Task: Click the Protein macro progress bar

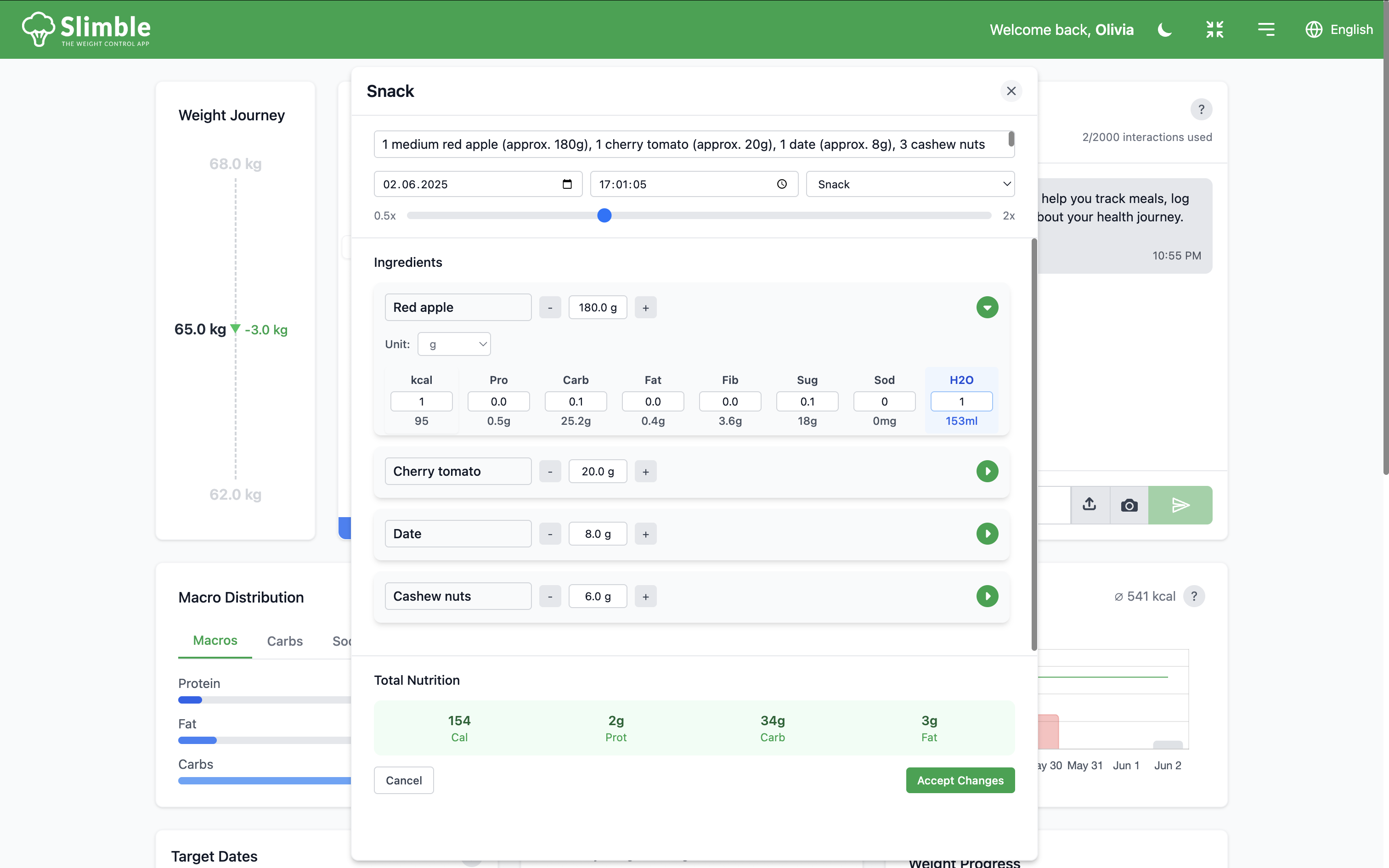Action: (265, 700)
